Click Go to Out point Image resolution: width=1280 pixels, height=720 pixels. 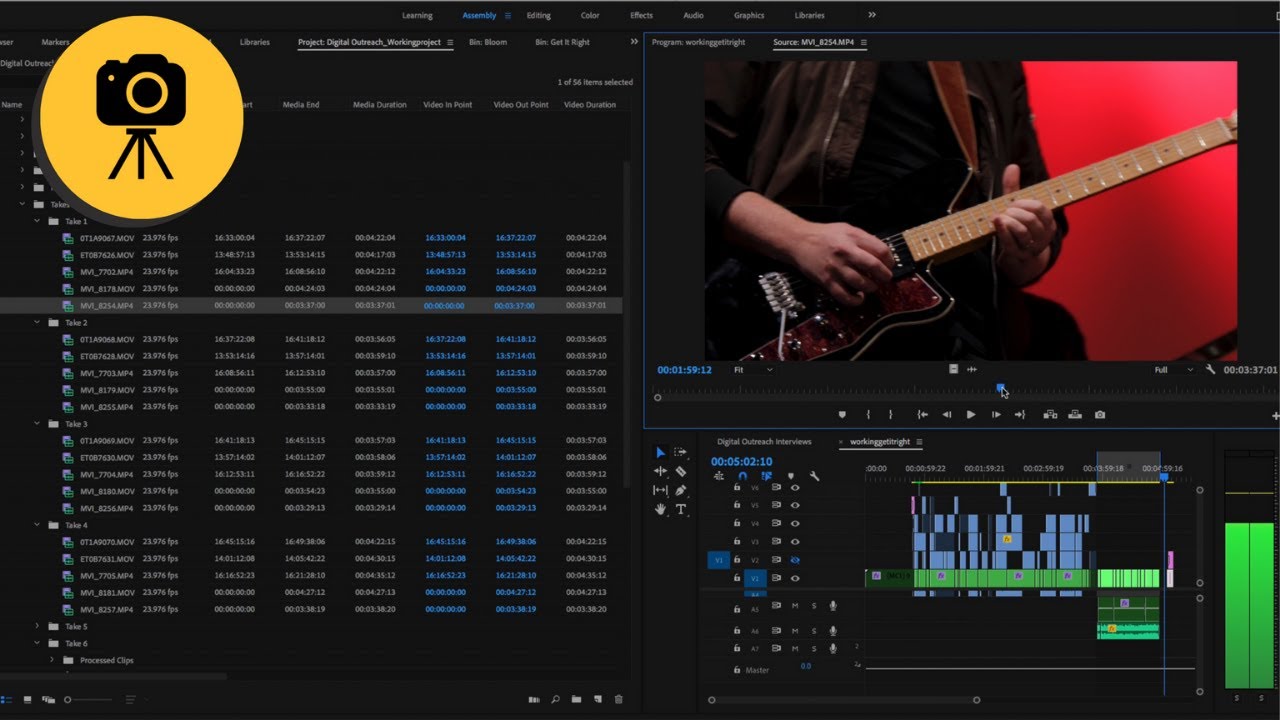coord(1020,414)
